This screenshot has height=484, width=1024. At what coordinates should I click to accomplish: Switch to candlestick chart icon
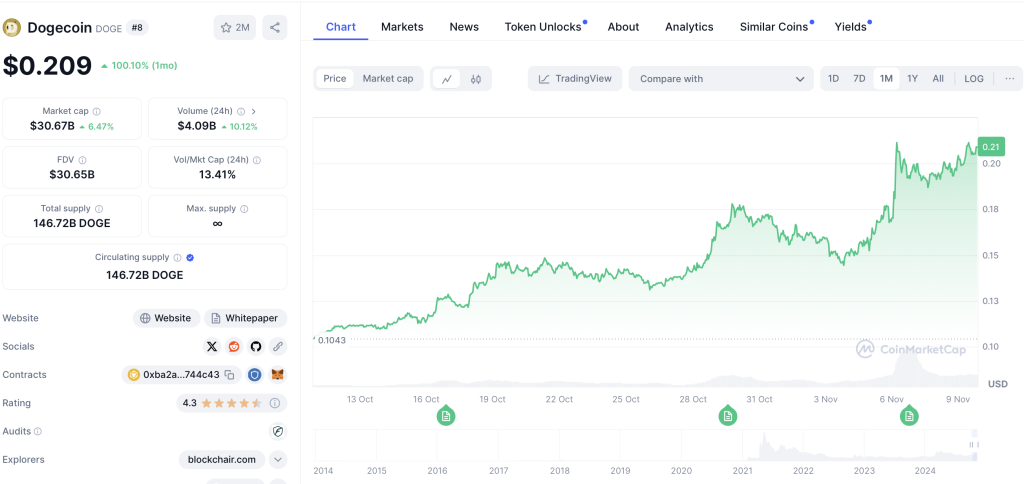(475, 79)
